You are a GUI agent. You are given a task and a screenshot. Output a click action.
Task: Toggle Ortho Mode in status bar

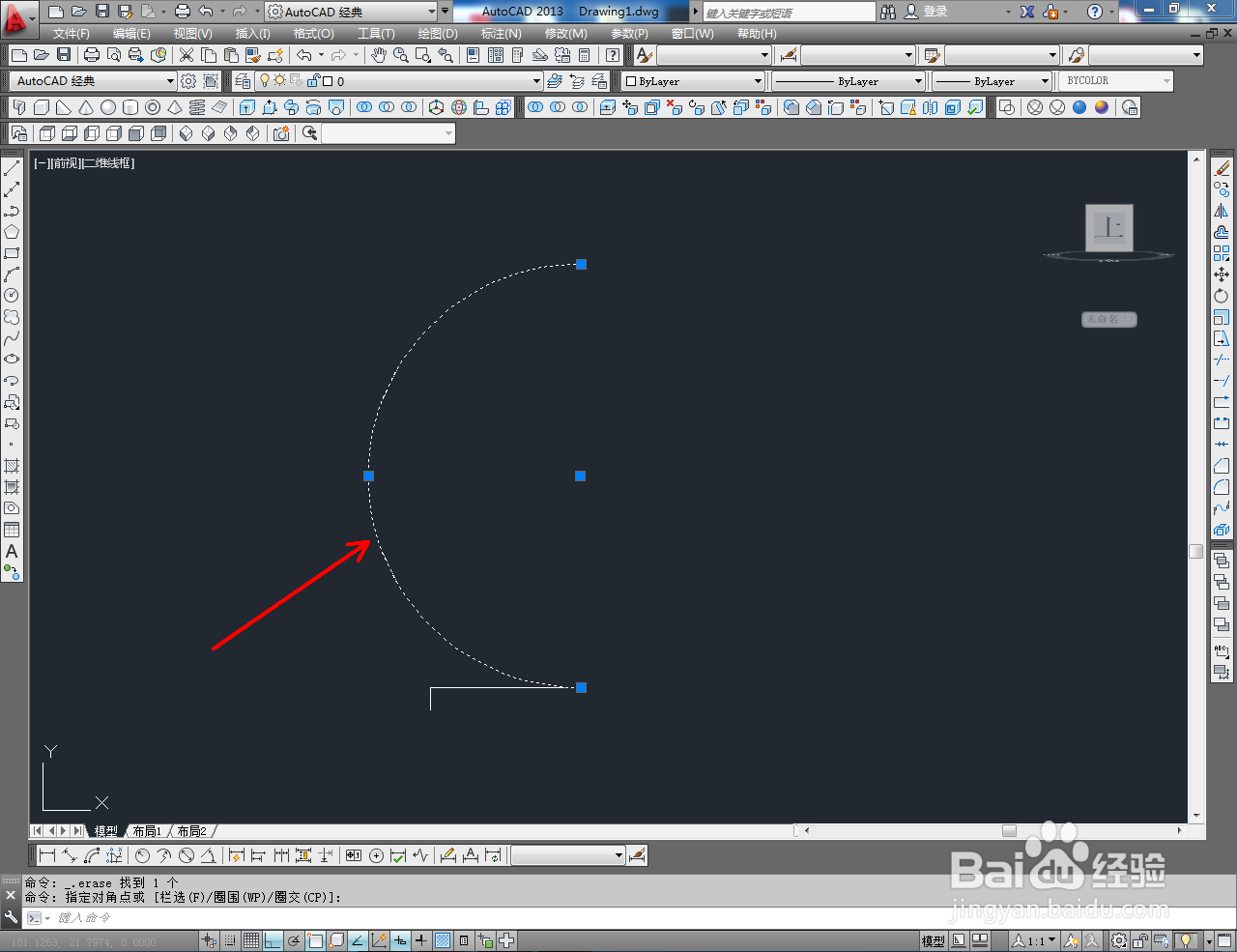click(273, 940)
